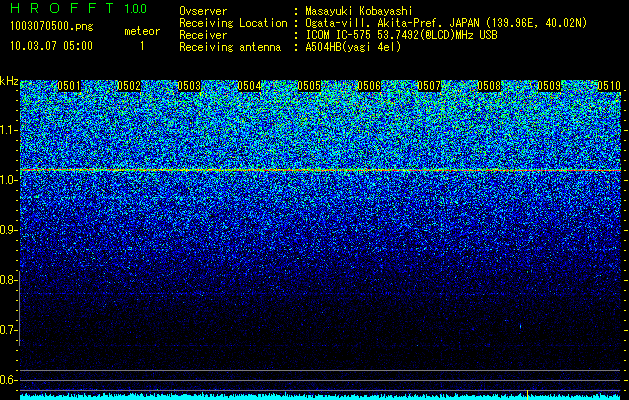Click the version number 1.0.0

[x=136, y=8]
